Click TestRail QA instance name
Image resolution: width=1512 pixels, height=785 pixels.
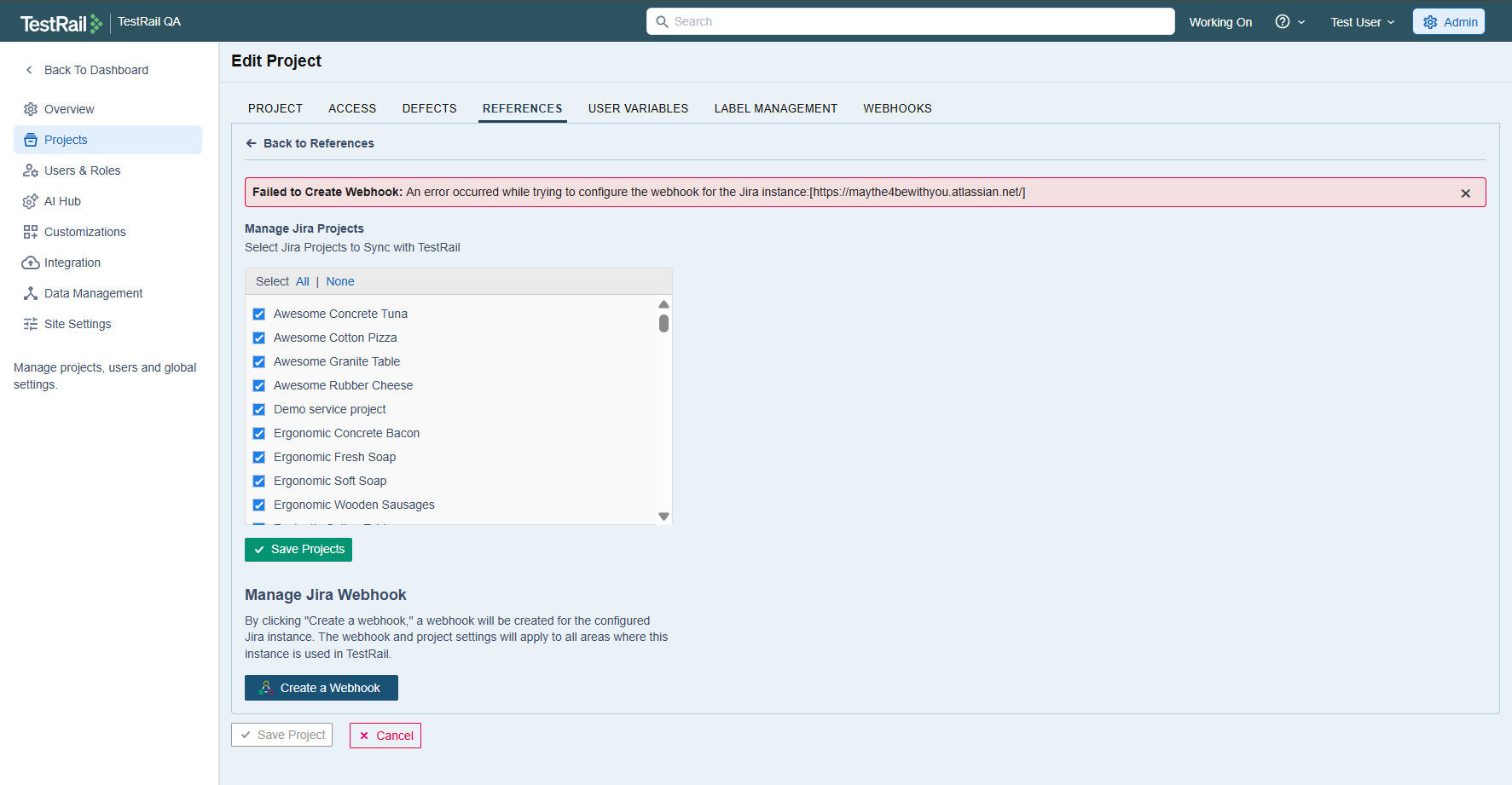(x=149, y=21)
